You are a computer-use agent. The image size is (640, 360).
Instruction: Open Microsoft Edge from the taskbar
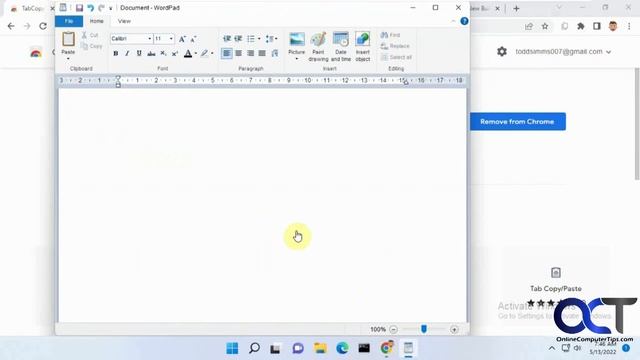(342, 348)
